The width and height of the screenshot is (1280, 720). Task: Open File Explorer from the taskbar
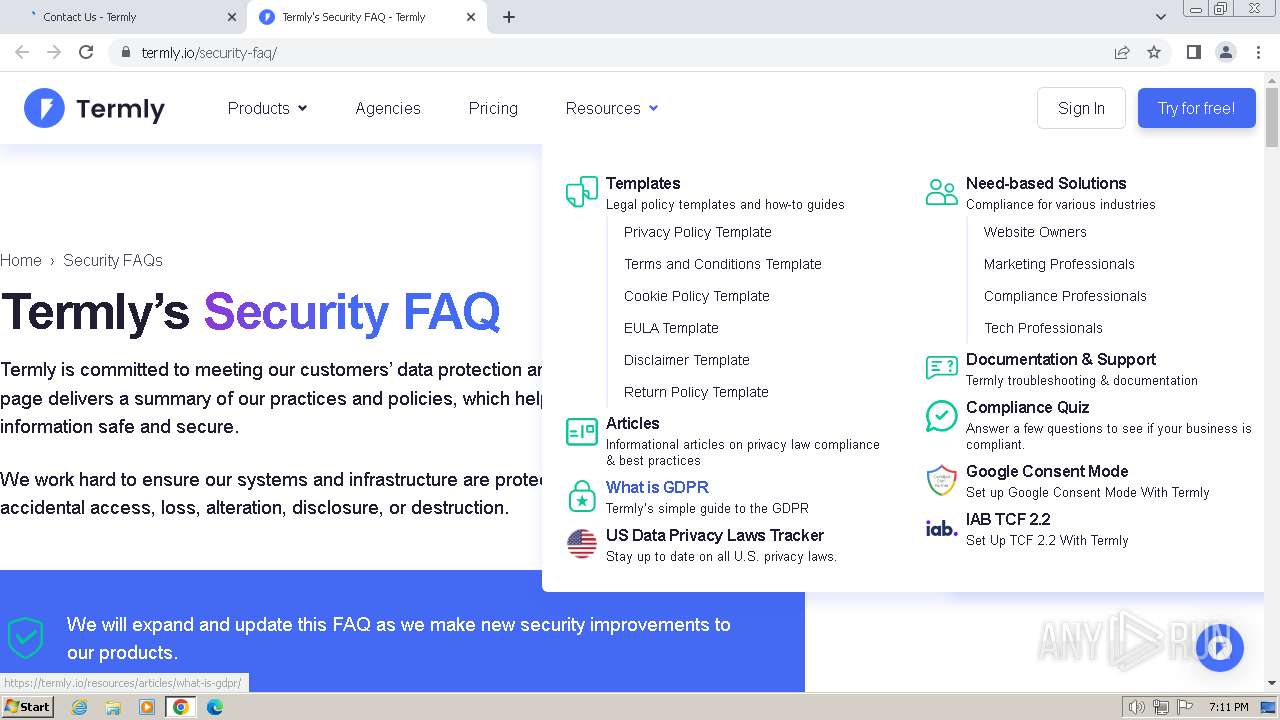(113, 707)
